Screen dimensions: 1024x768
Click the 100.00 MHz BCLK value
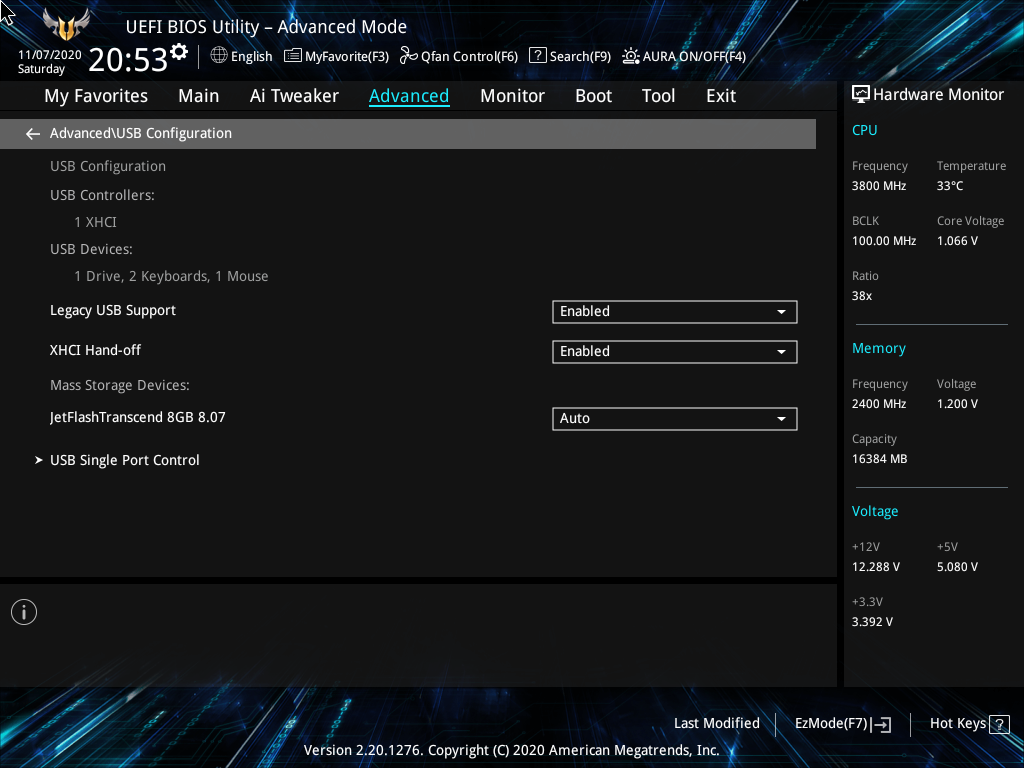pyautogui.click(x=884, y=241)
